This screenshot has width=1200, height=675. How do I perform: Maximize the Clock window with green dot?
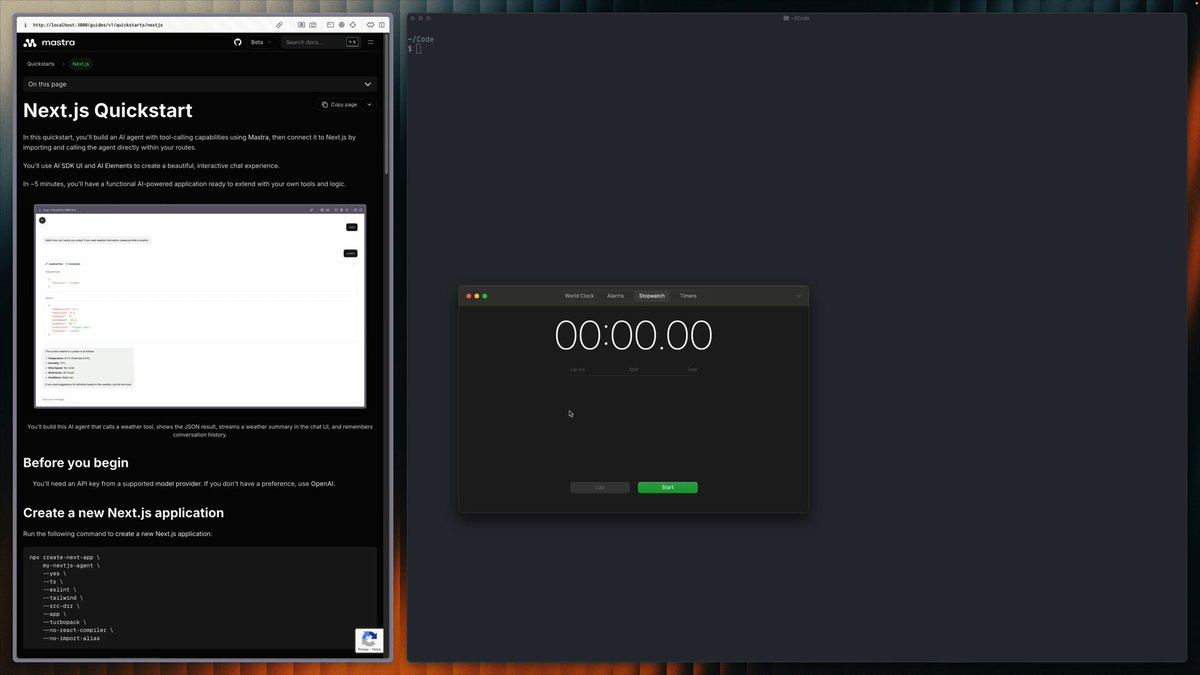point(485,296)
